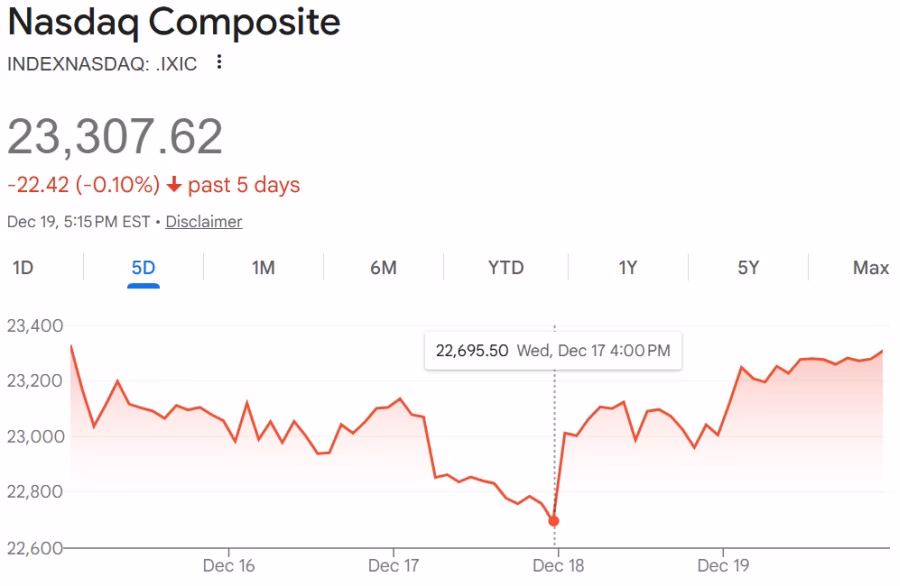Screen dimensions: 900x586
Task: Click the Nasdaq Composite title
Action: tap(173, 22)
